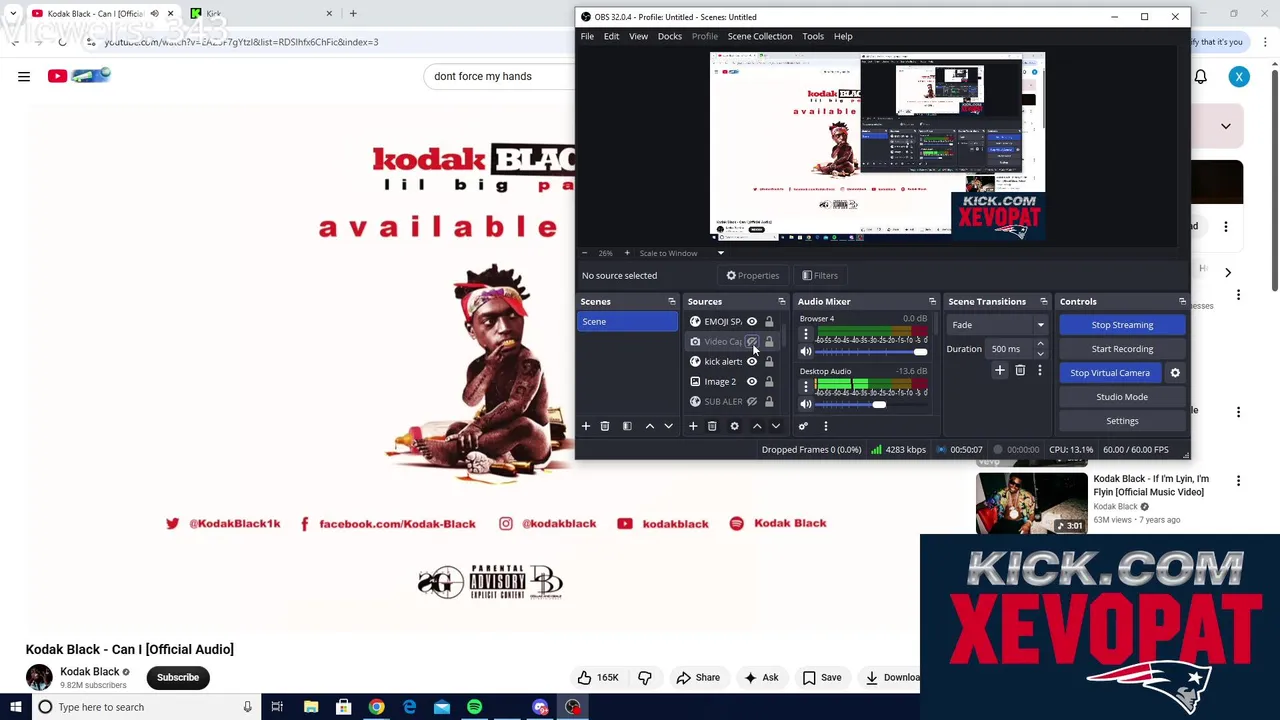Add a new source with plus icon

(x=693, y=426)
